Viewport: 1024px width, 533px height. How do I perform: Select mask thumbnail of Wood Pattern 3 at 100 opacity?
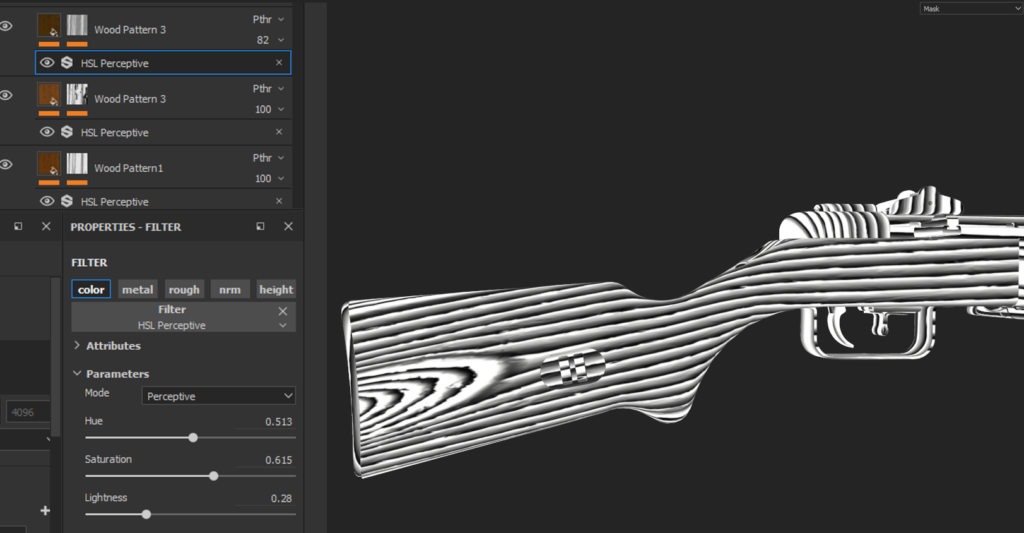[x=77, y=95]
